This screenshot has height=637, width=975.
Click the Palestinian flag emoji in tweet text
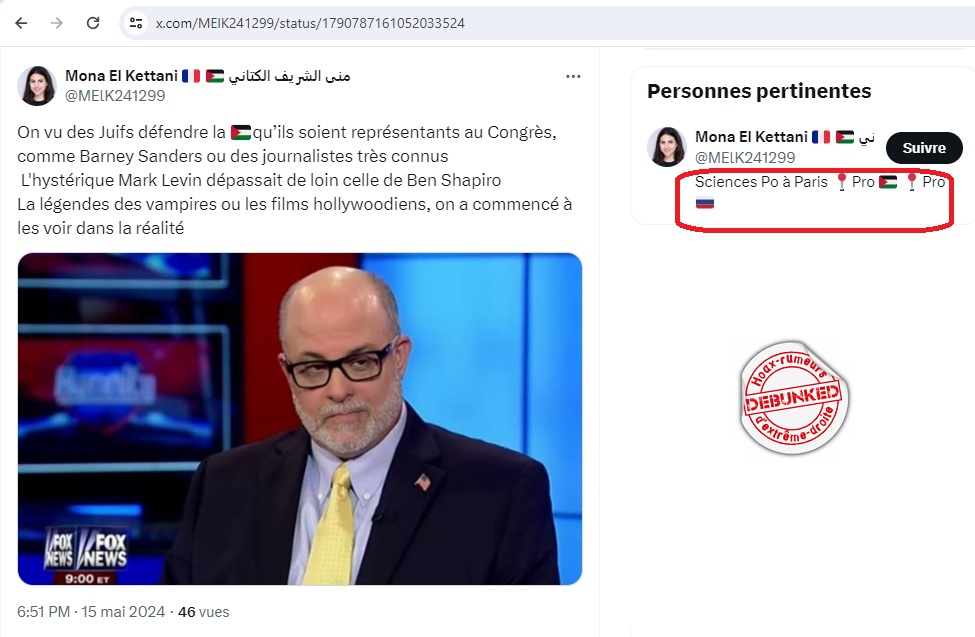click(241, 133)
